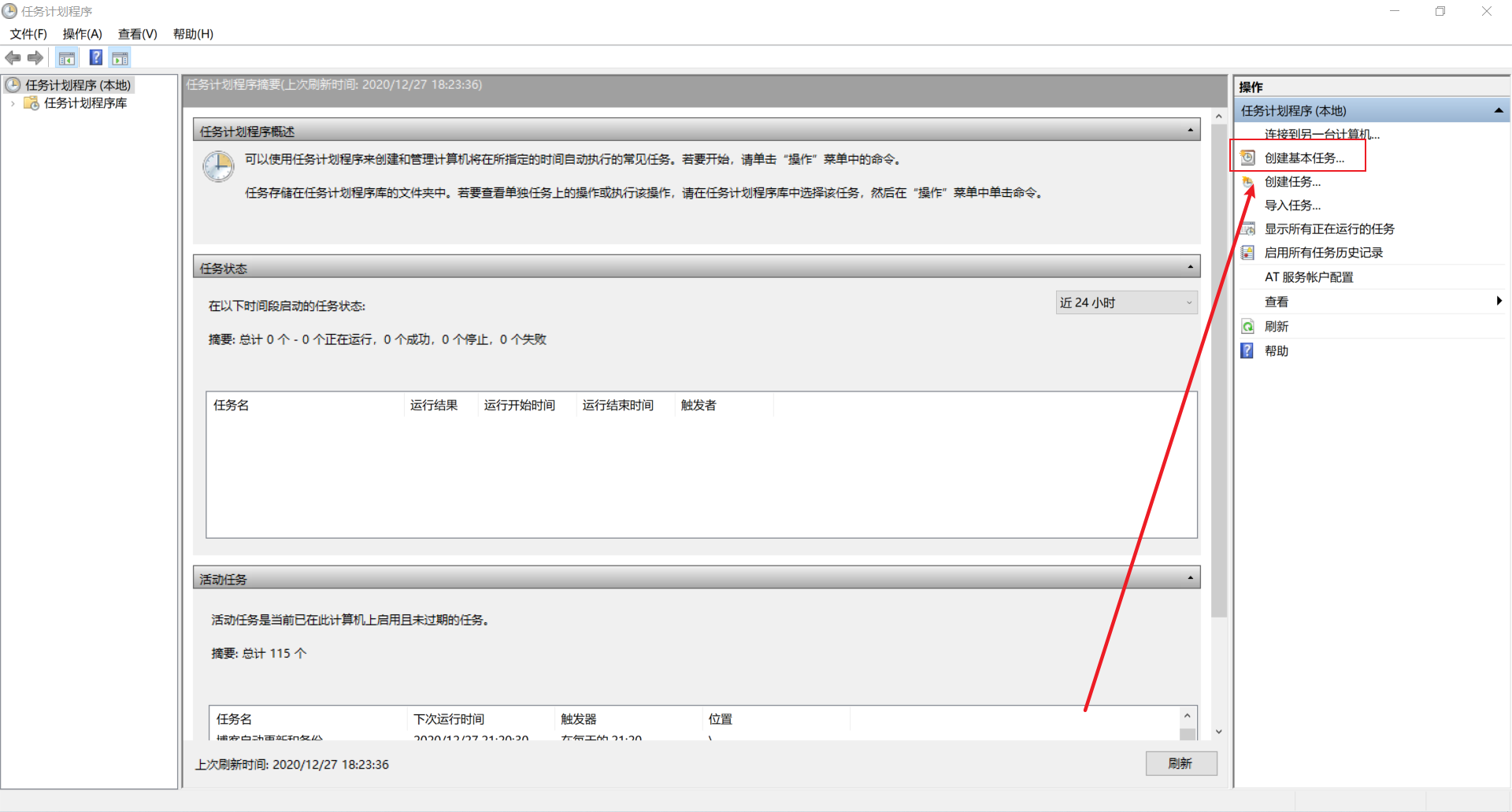This screenshot has width=1512, height=812.
Task: Click the Back arrow toolbar icon
Action: pyautogui.click(x=13, y=57)
